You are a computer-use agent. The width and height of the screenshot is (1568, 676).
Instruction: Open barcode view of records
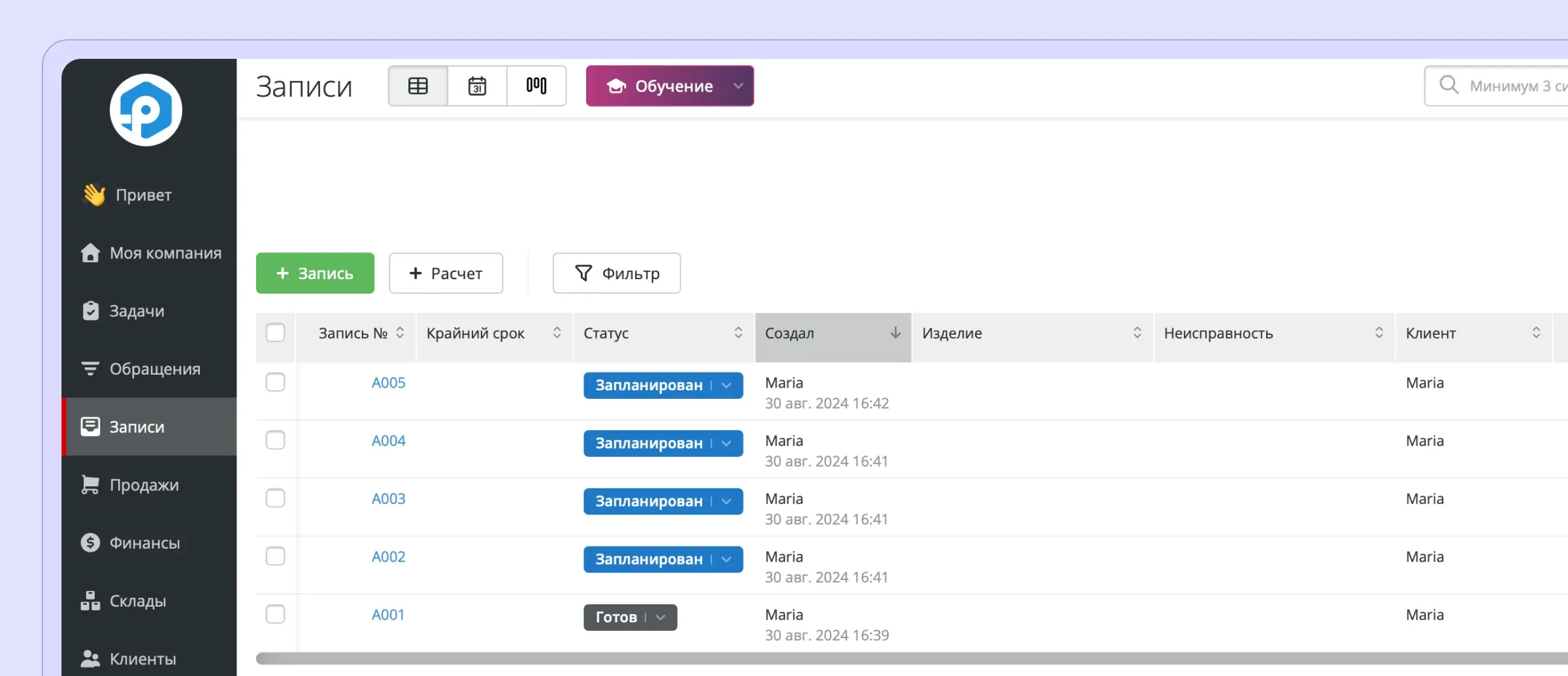click(536, 86)
